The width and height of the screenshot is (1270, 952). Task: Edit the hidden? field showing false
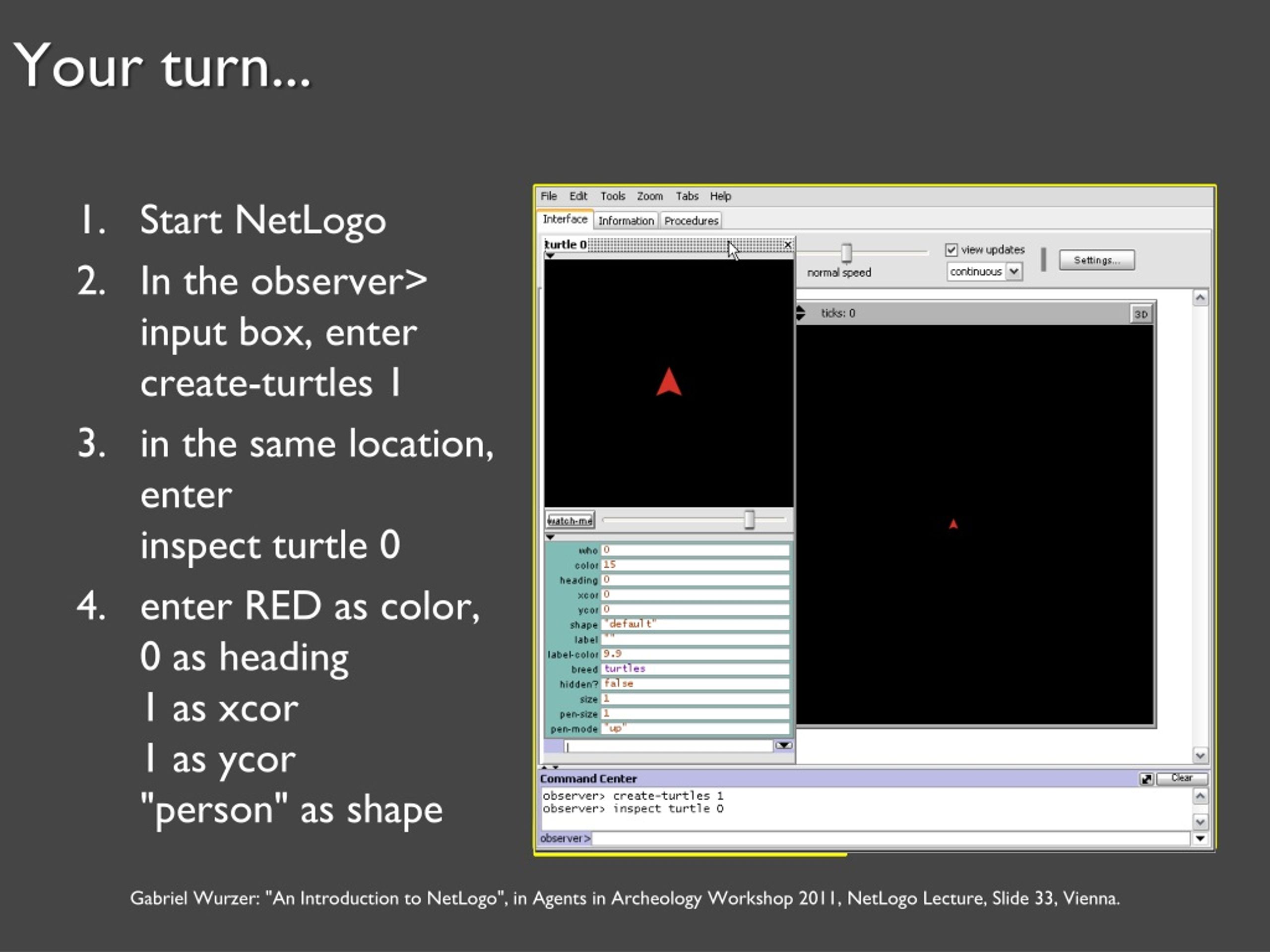(696, 684)
